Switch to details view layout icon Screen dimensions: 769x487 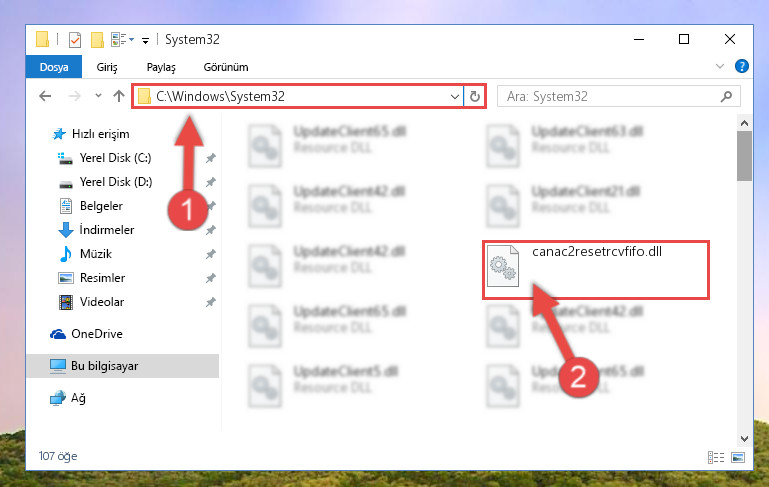pos(716,457)
